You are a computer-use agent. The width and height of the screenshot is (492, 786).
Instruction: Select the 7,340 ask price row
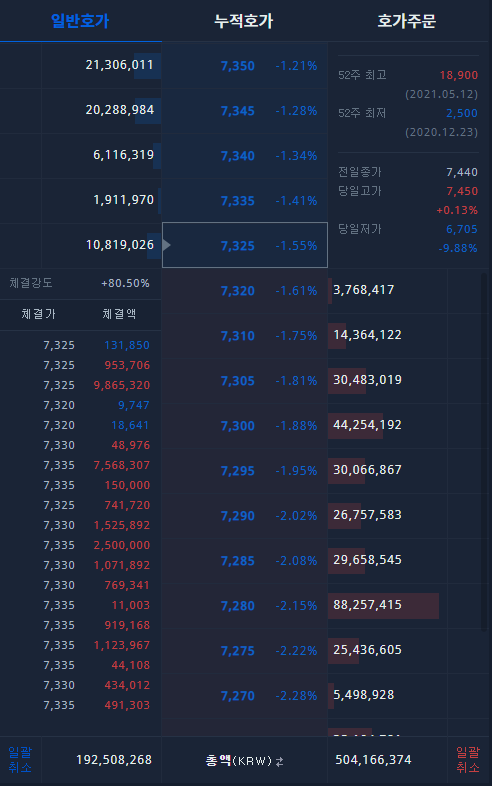click(245, 156)
